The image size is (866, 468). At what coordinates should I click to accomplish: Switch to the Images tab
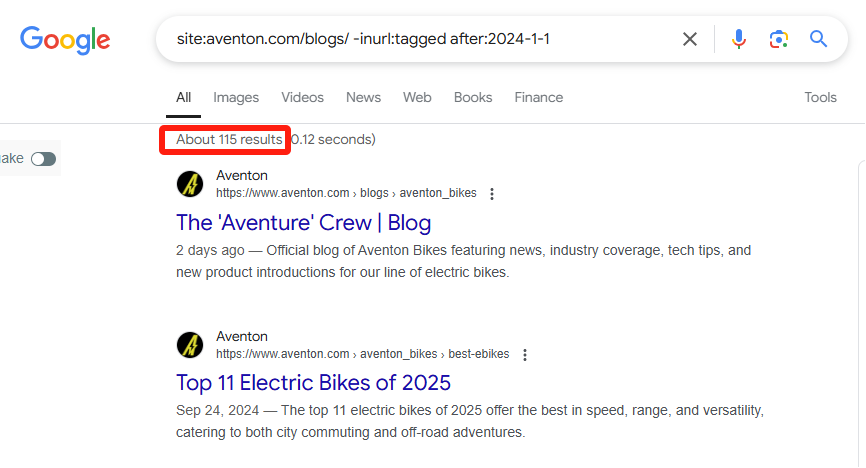click(236, 97)
